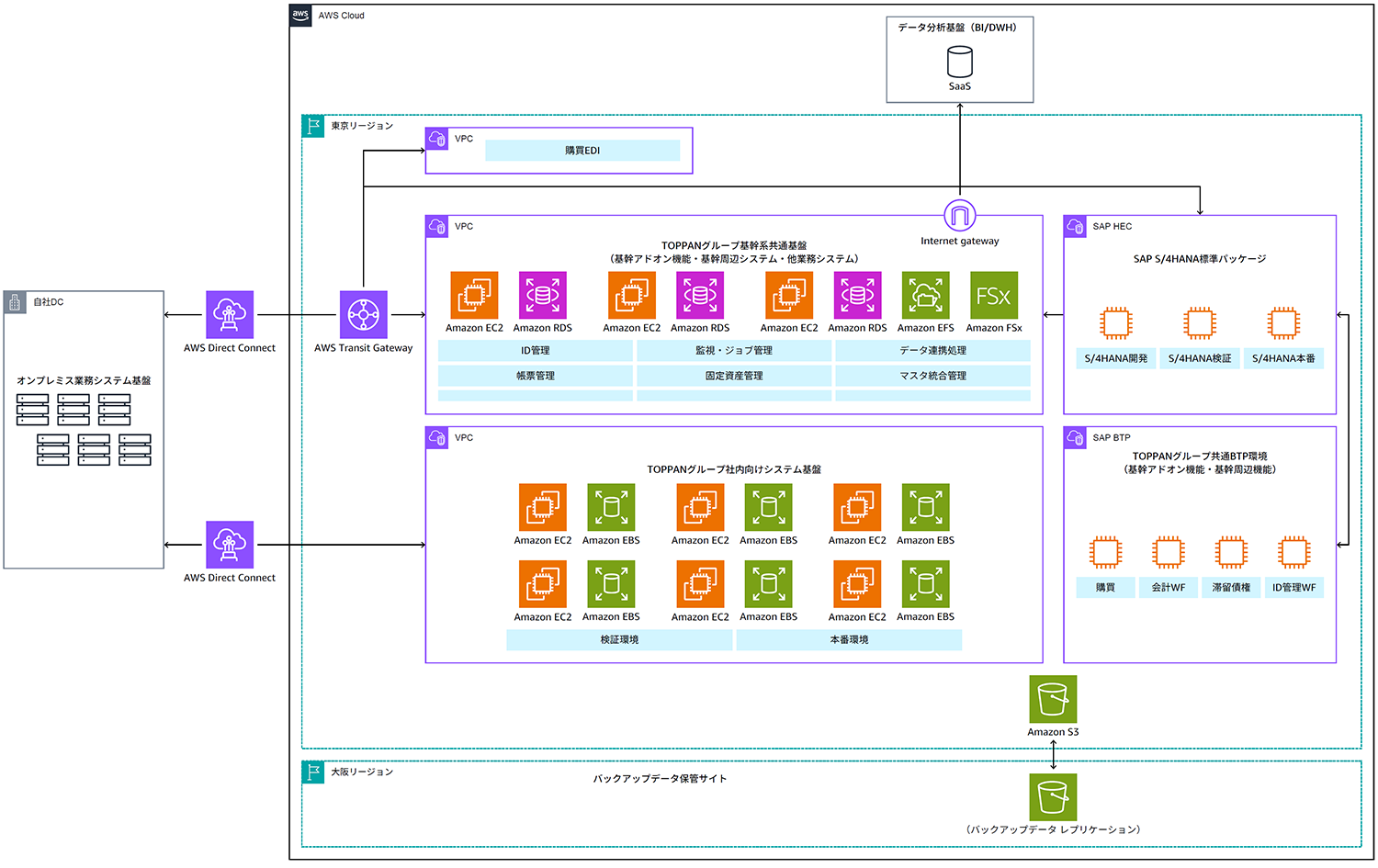Select the backup replication bucket in Osaka region
This screenshot has width=1378, height=868.
click(x=1053, y=796)
